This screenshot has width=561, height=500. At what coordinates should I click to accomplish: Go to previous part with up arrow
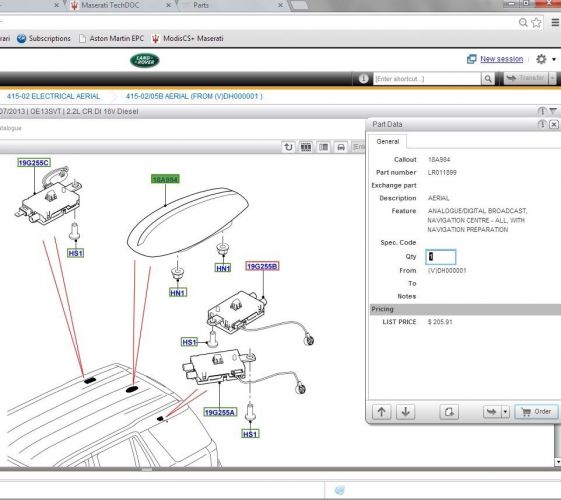coord(382,412)
